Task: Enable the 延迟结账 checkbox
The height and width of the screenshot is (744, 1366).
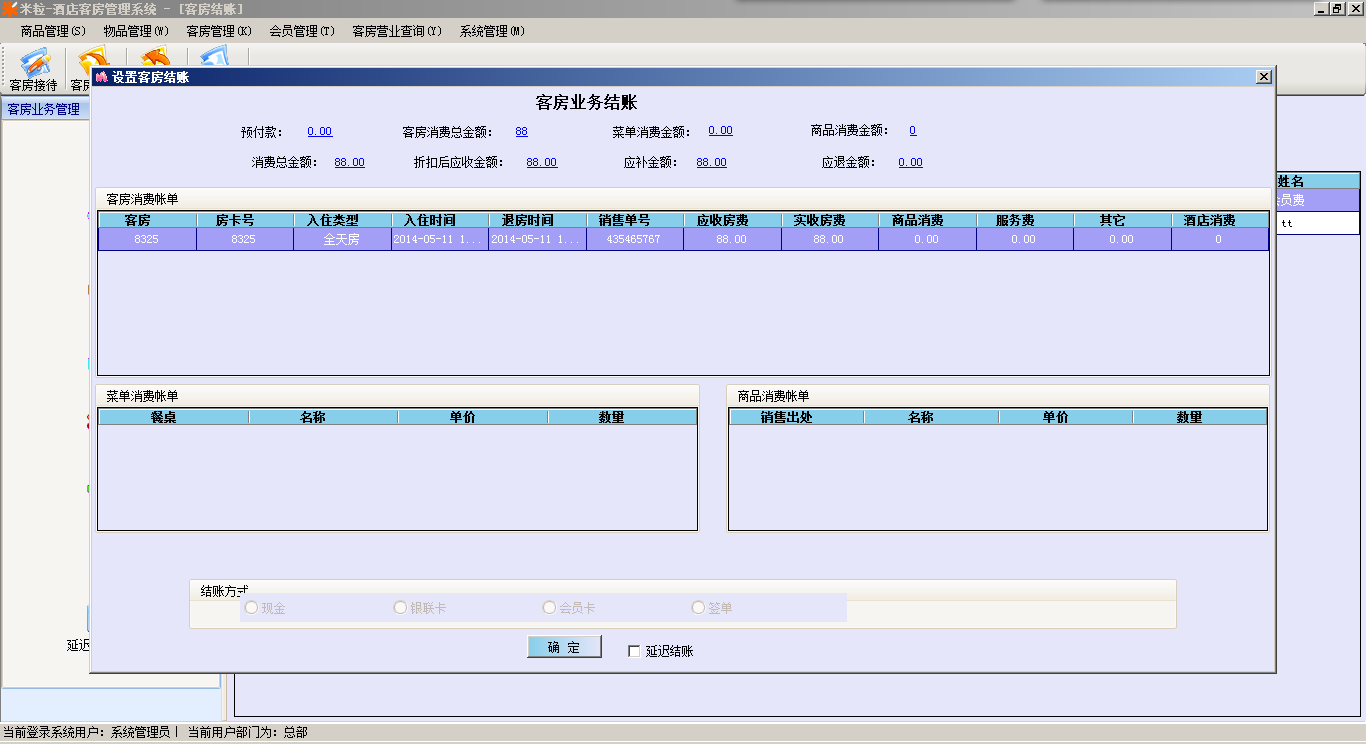Action: coord(634,651)
